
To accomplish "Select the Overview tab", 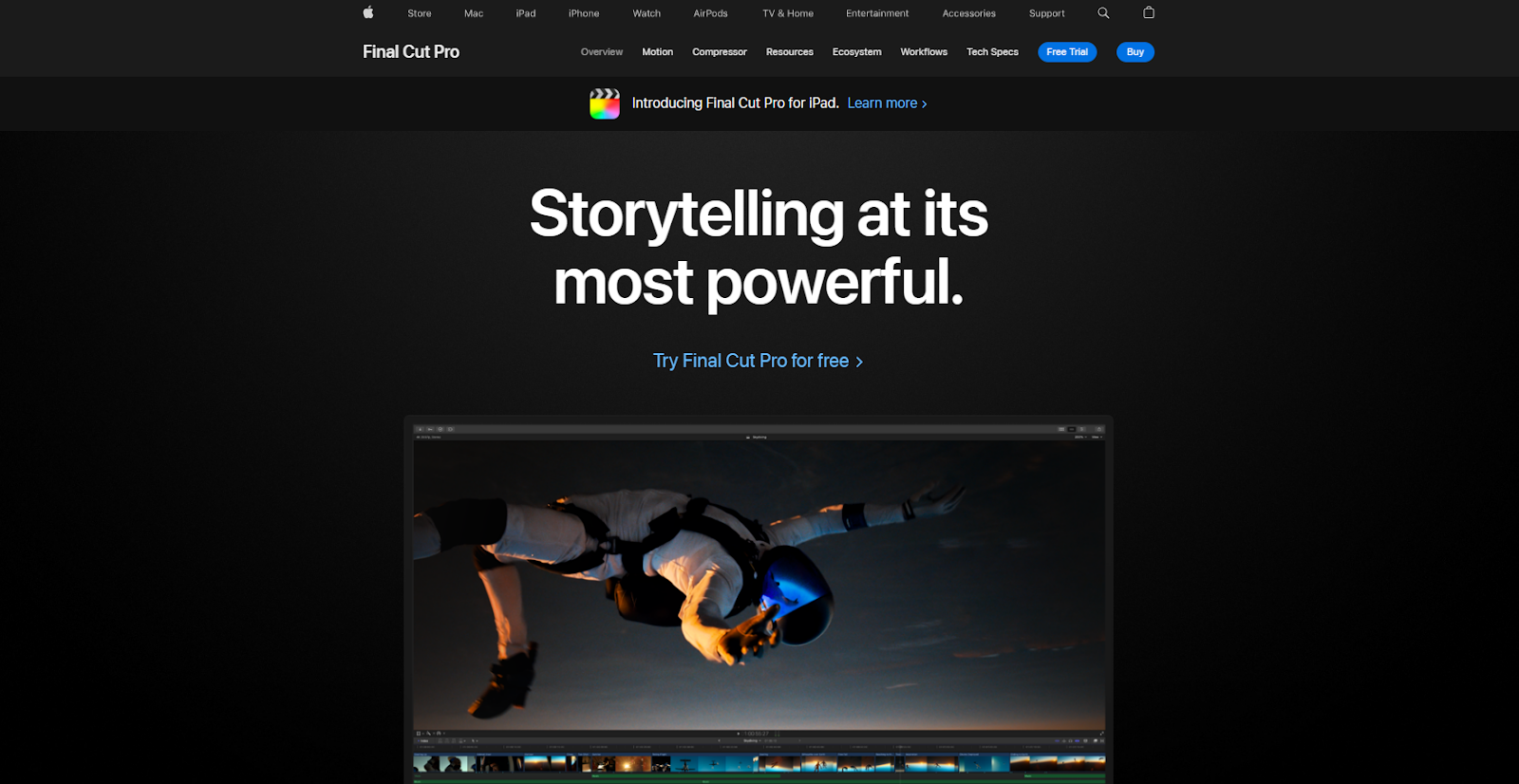I will pyautogui.click(x=602, y=52).
